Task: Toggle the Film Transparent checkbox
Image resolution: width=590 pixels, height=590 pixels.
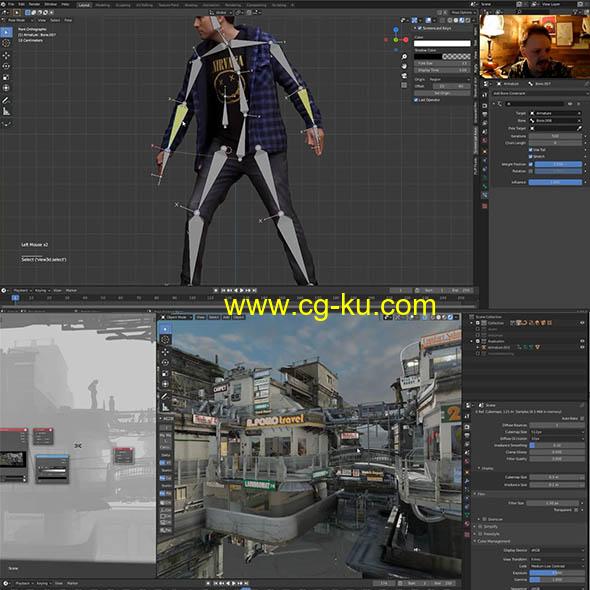Action: tap(576, 510)
